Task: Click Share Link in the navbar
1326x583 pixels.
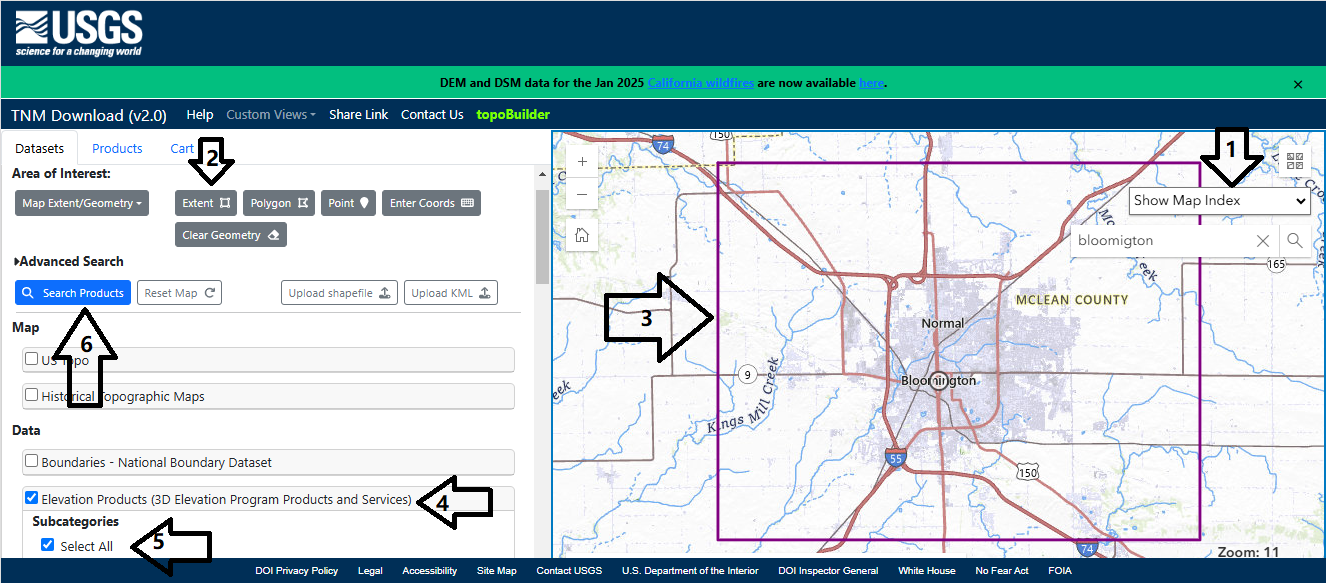Action: tap(358, 115)
